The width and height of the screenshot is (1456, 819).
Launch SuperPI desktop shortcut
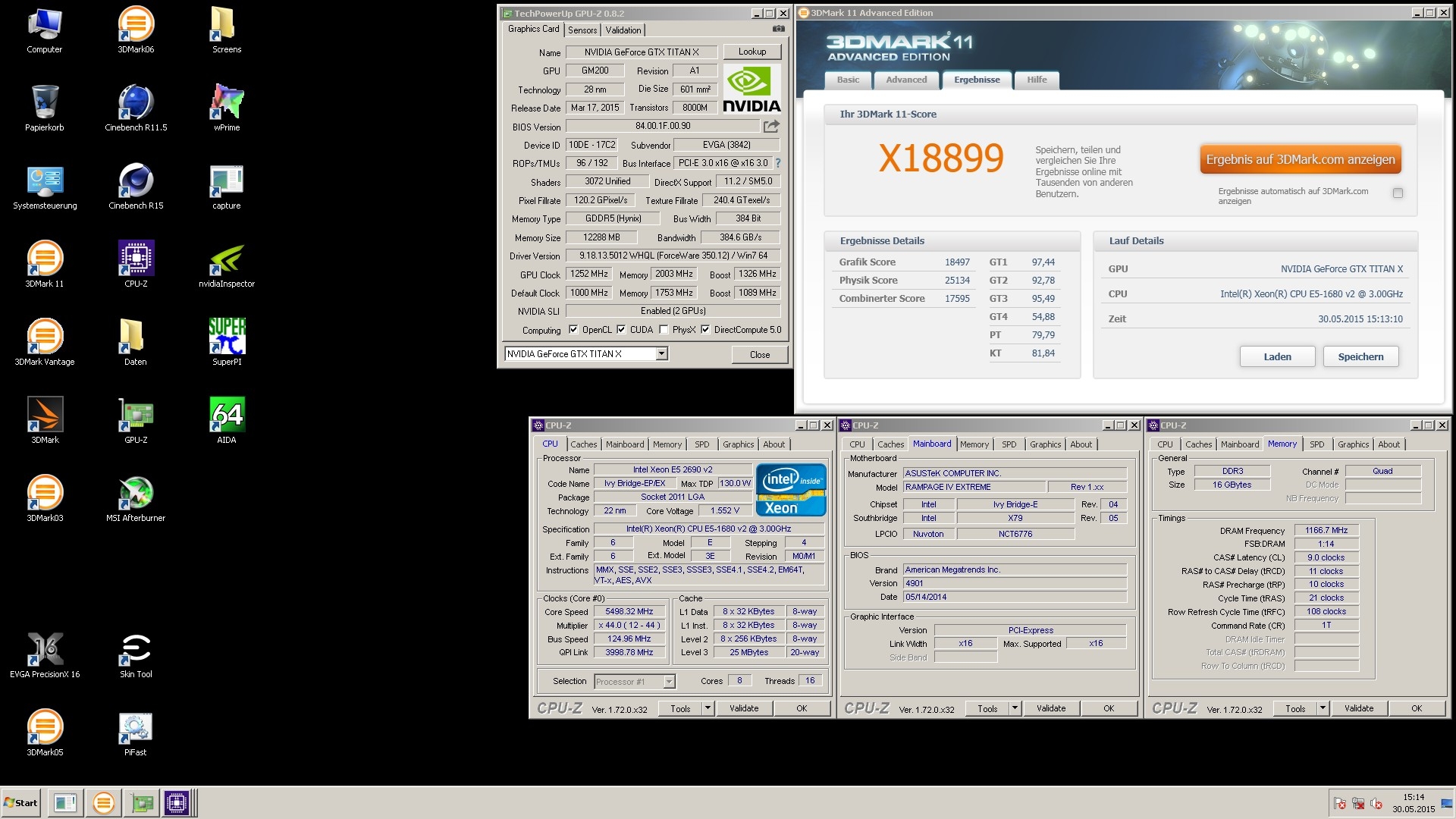pyautogui.click(x=227, y=343)
